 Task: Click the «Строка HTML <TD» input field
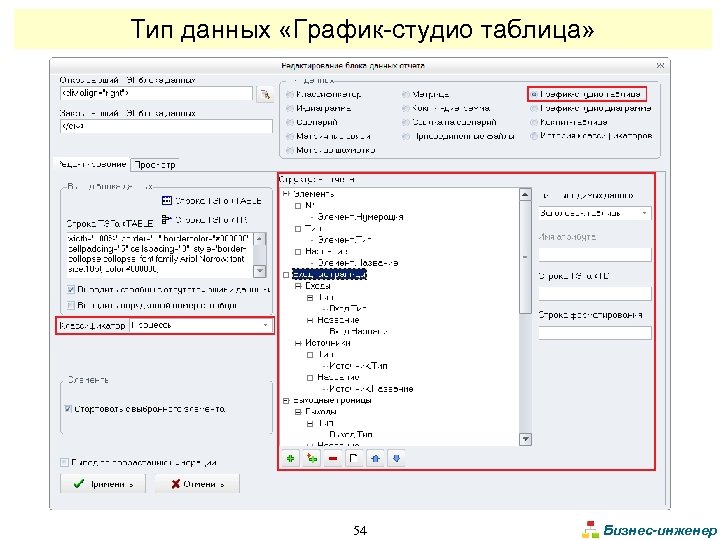point(595,293)
